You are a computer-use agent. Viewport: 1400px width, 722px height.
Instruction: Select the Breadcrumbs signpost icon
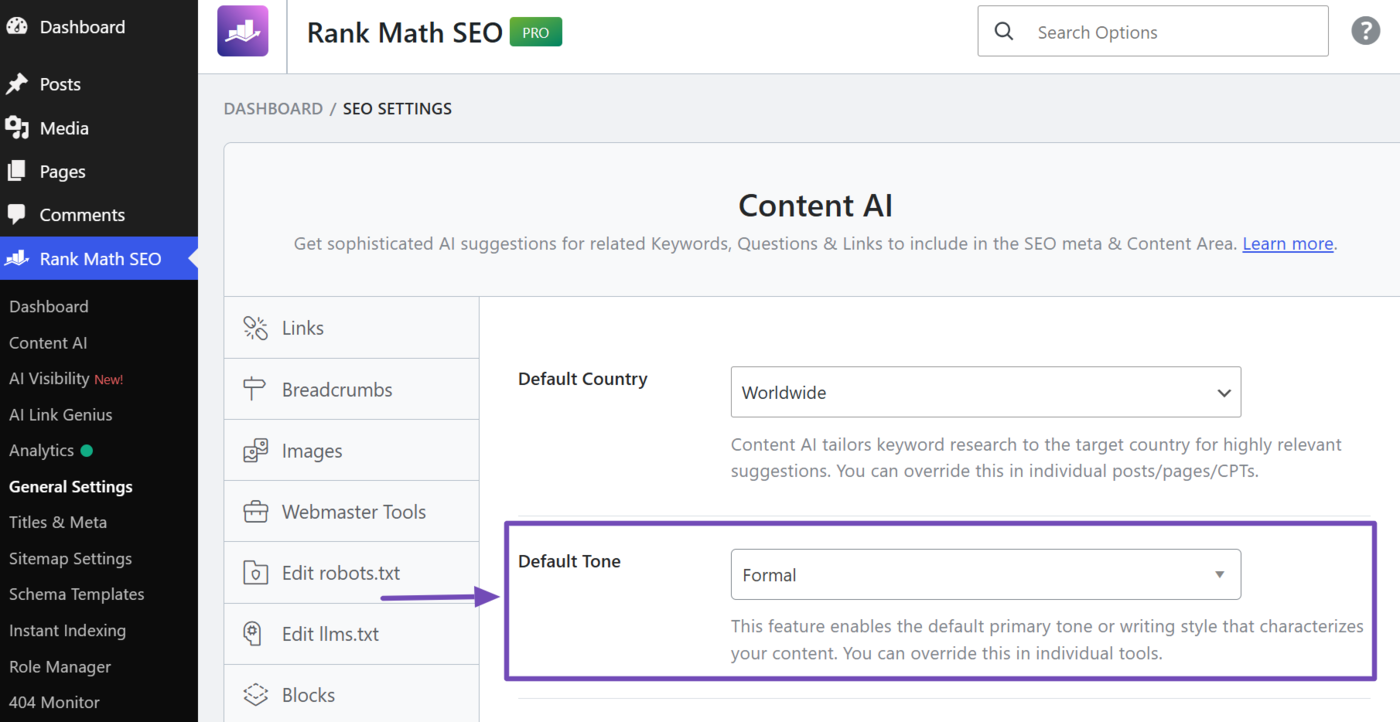pyautogui.click(x=256, y=390)
